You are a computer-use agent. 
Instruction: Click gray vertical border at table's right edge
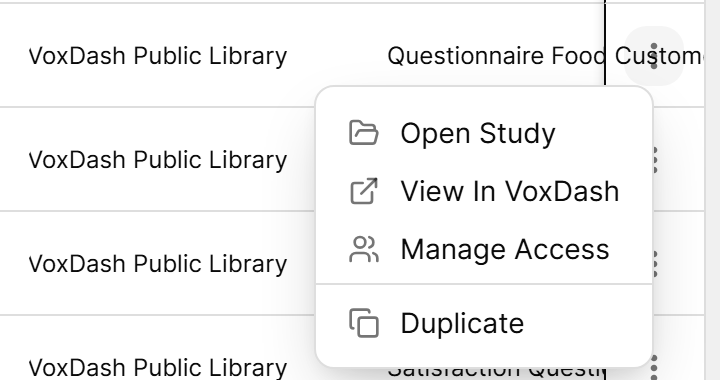click(704, 190)
